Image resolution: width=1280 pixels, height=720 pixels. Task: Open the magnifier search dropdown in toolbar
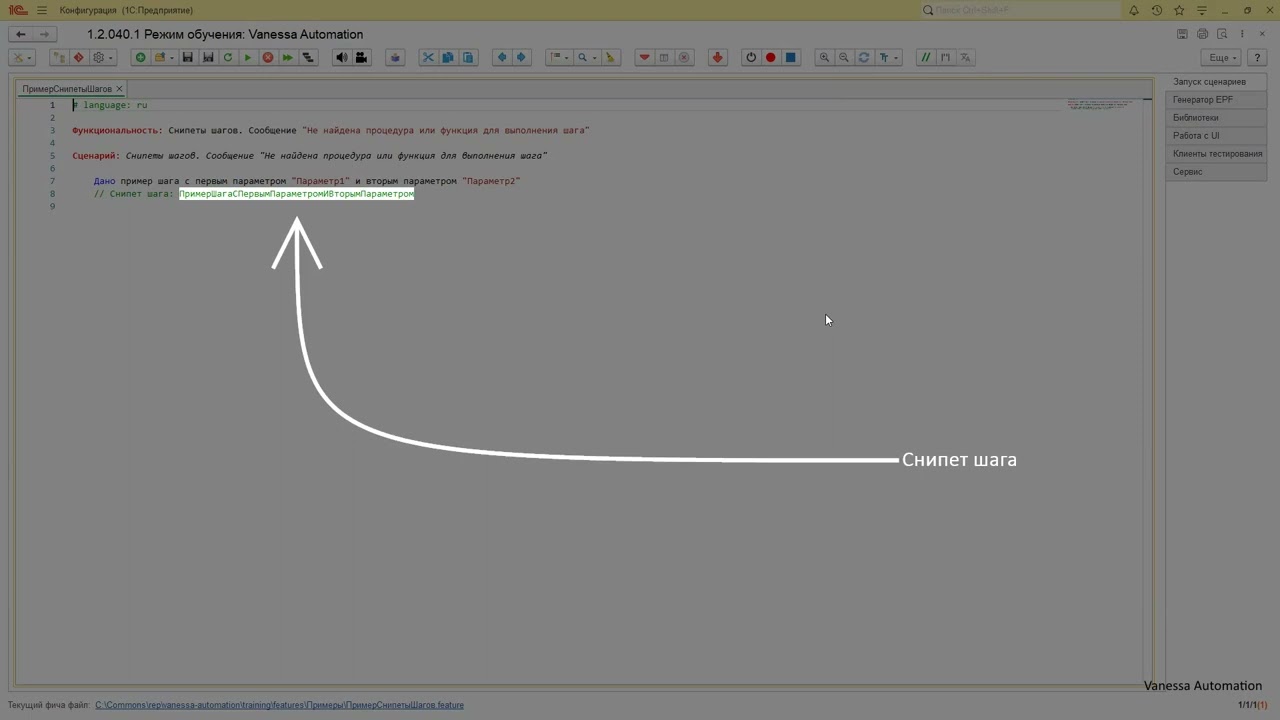click(x=587, y=57)
